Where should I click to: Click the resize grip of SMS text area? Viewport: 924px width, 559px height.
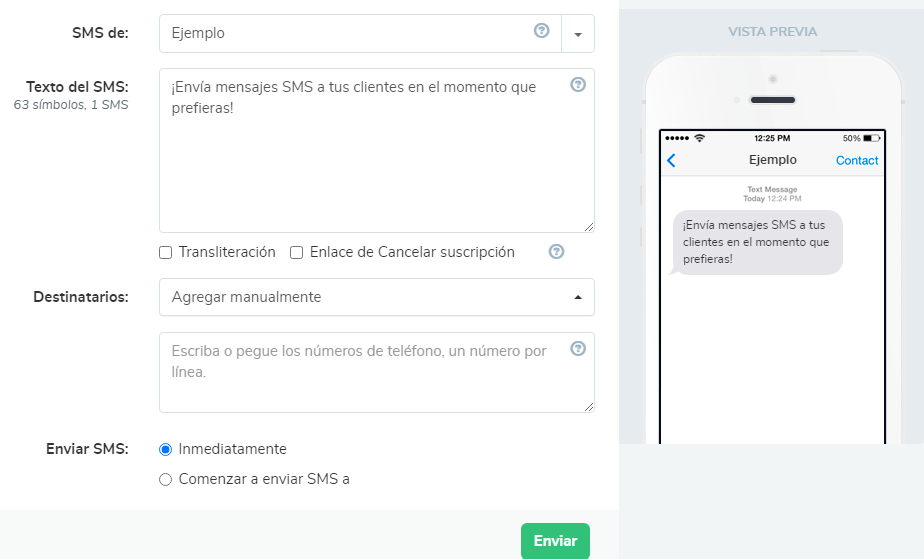[x=589, y=227]
